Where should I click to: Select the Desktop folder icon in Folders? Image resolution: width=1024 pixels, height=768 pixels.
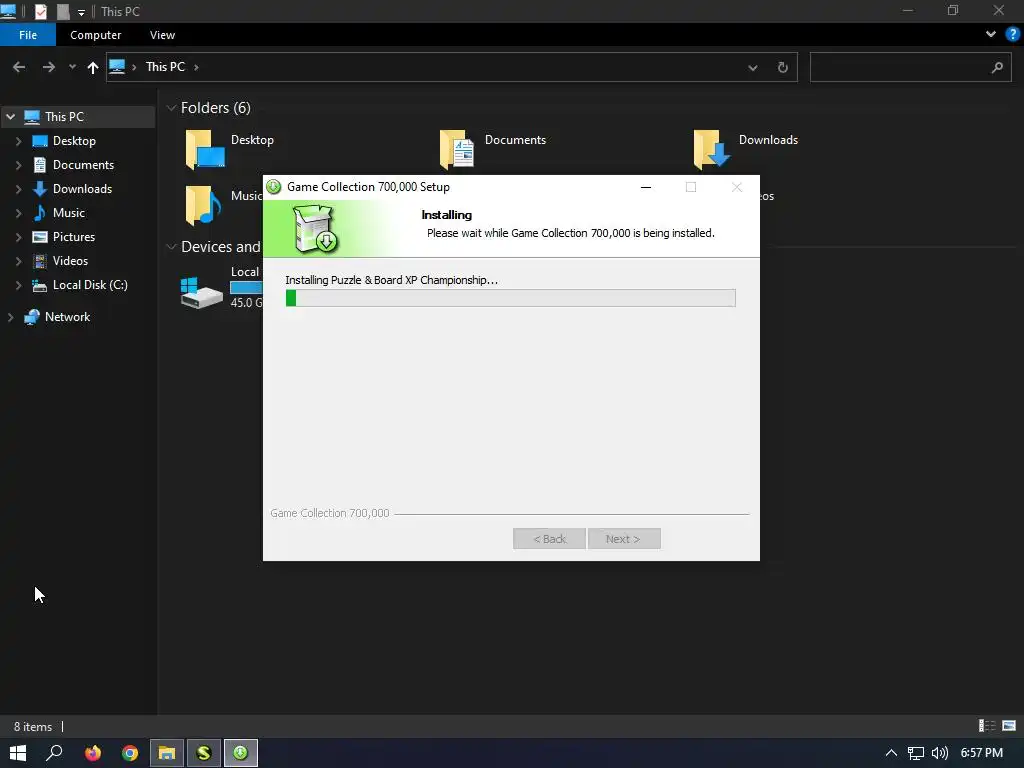point(205,150)
